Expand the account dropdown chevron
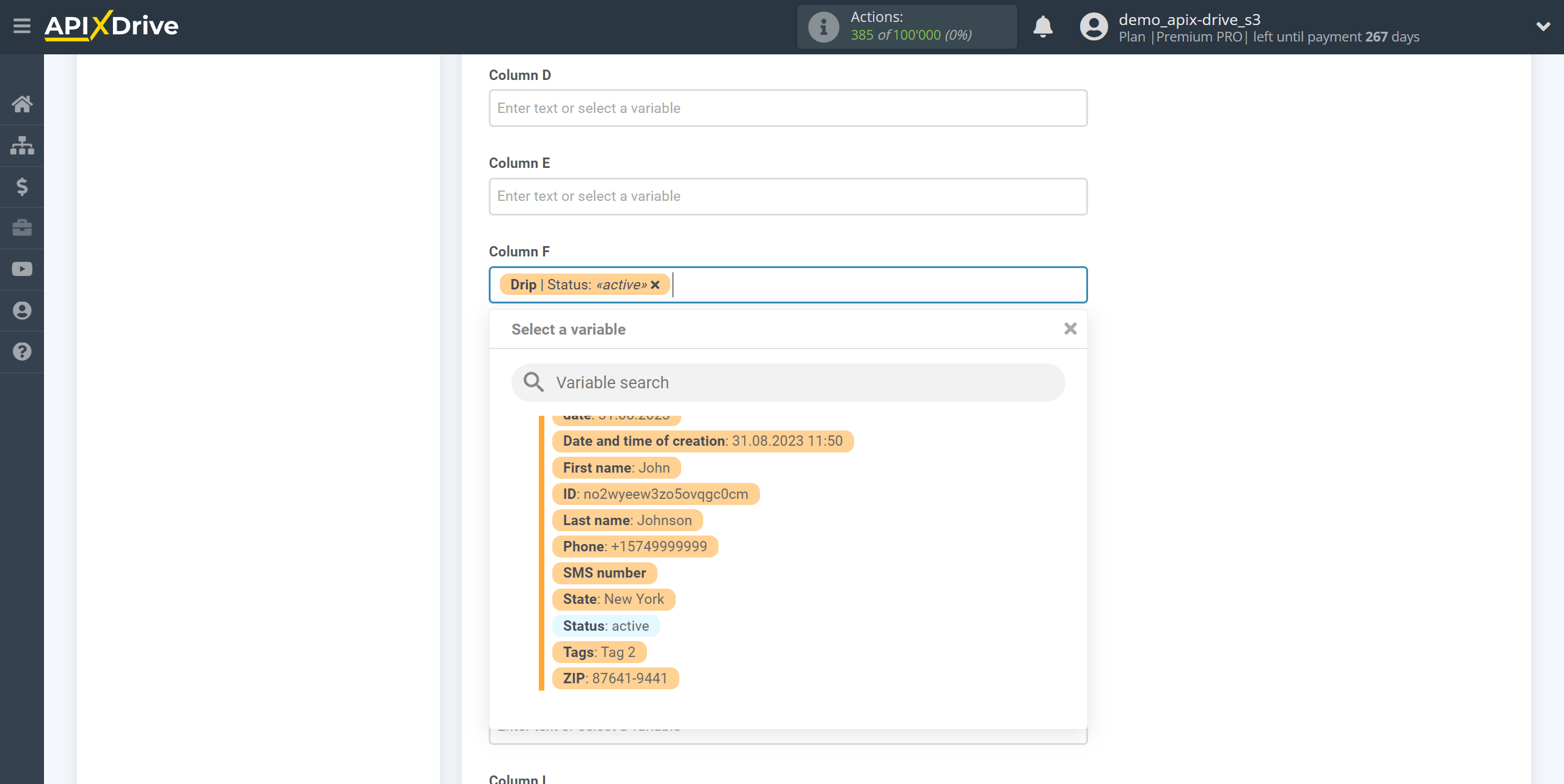This screenshot has width=1564, height=784. click(x=1543, y=26)
